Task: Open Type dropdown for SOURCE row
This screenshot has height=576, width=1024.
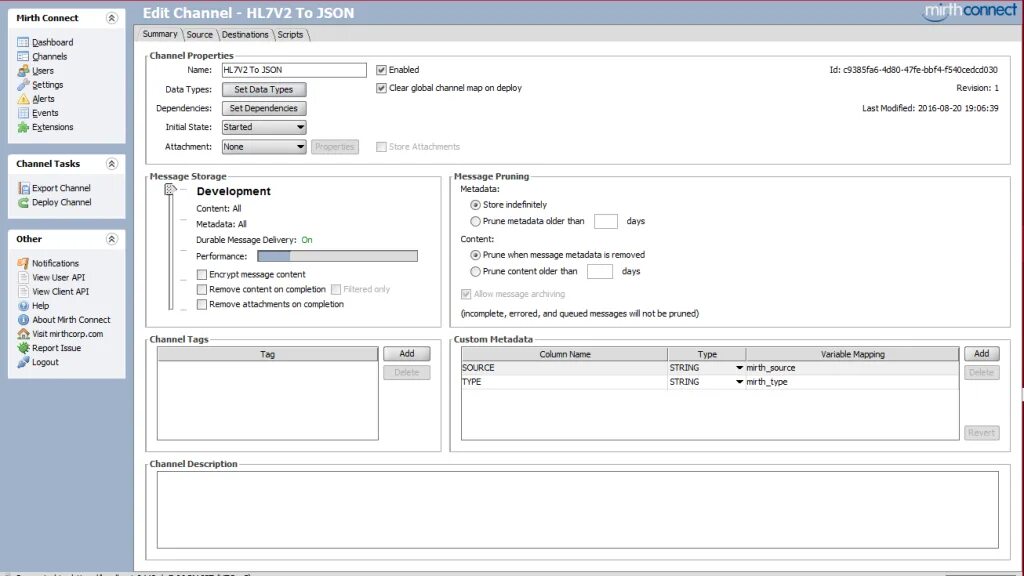Action: click(x=739, y=368)
